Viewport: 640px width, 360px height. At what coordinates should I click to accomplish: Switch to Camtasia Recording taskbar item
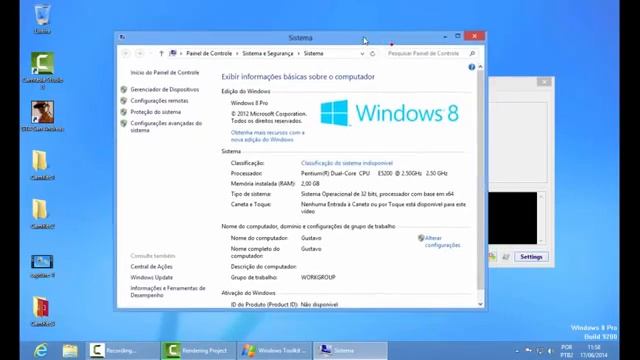click(x=122, y=351)
